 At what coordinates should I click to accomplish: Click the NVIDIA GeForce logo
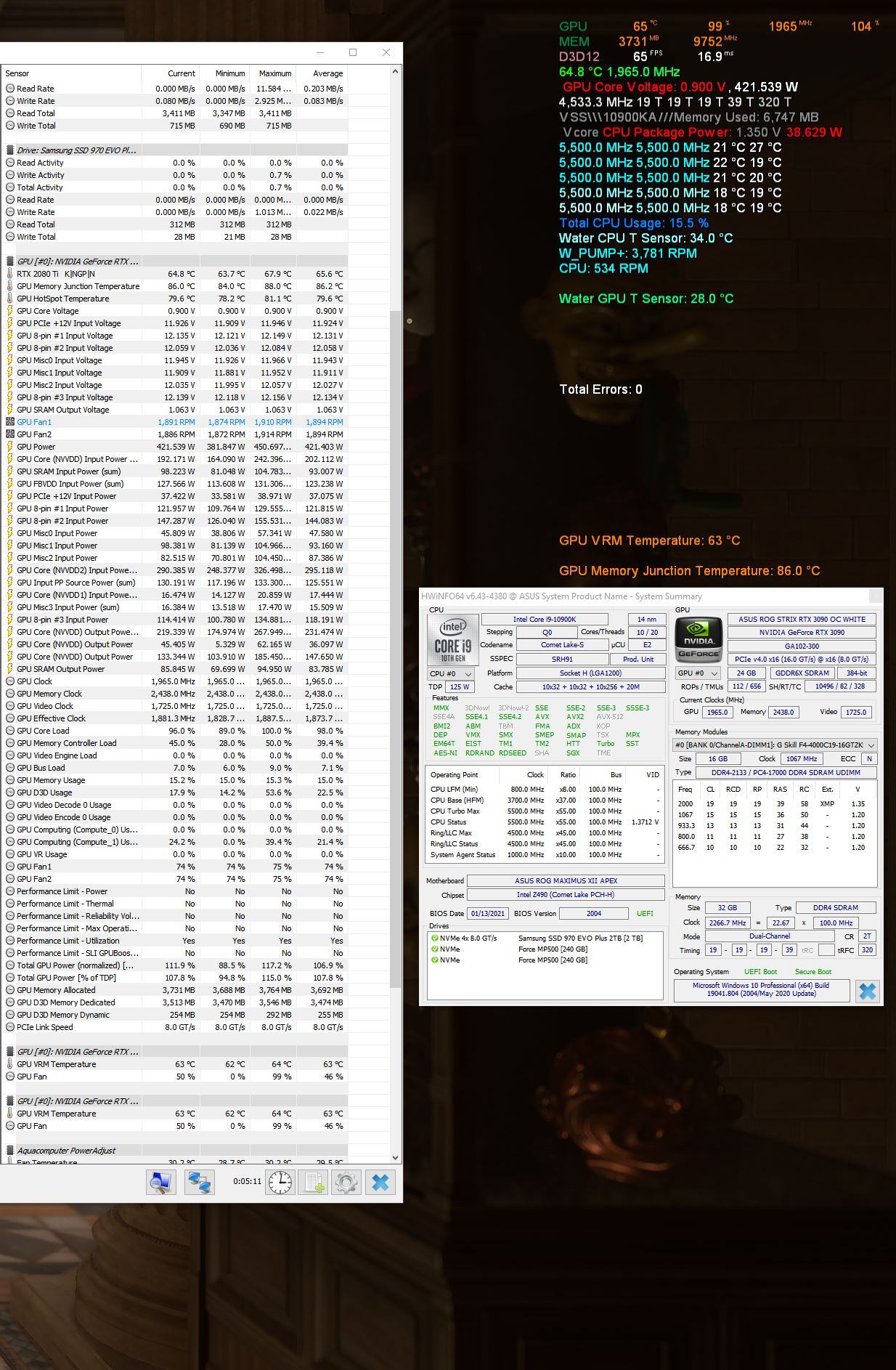tap(699, 640)
